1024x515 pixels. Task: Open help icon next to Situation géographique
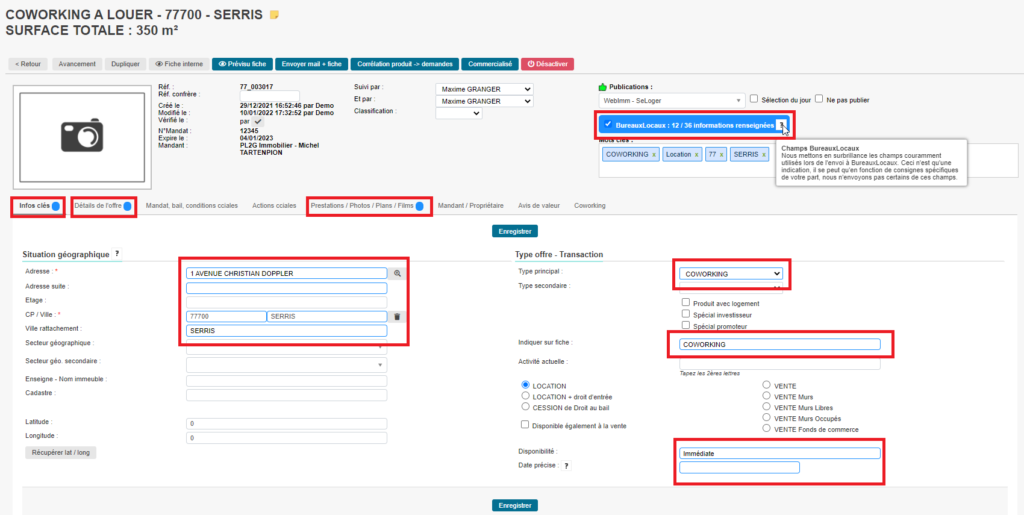(x=117, y=255)
